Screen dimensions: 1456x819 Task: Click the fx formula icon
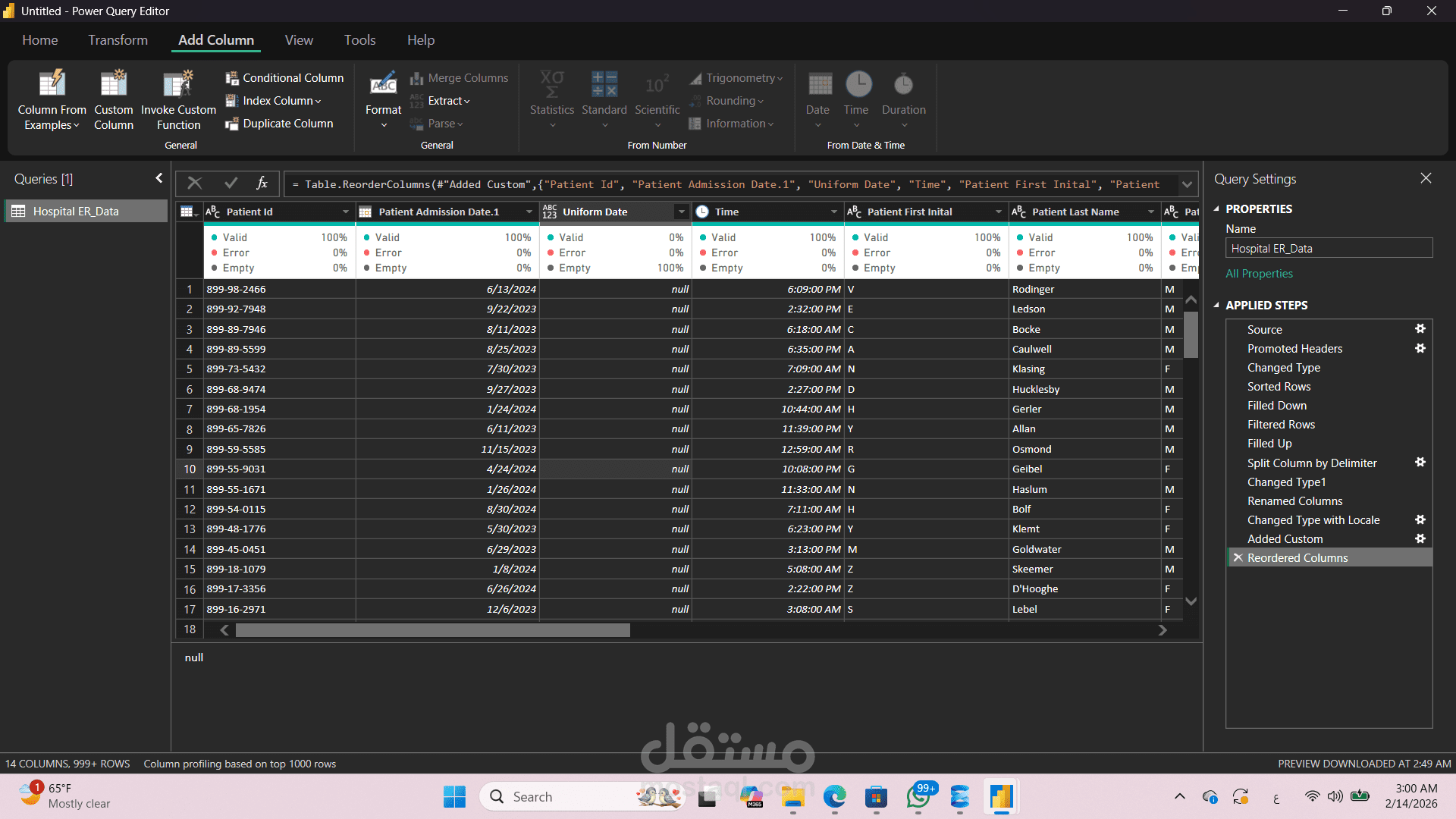[262, 184]
